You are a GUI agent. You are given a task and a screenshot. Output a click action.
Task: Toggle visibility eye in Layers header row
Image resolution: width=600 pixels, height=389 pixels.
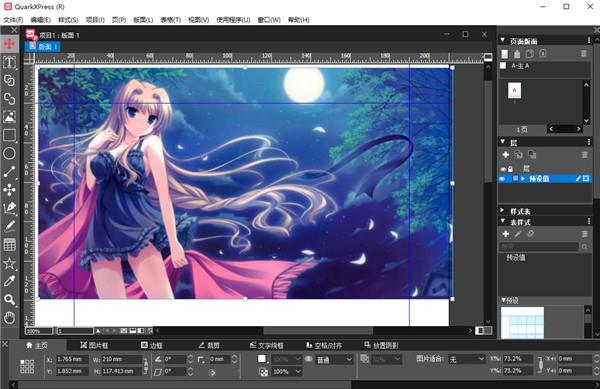(x=503, y=169)
